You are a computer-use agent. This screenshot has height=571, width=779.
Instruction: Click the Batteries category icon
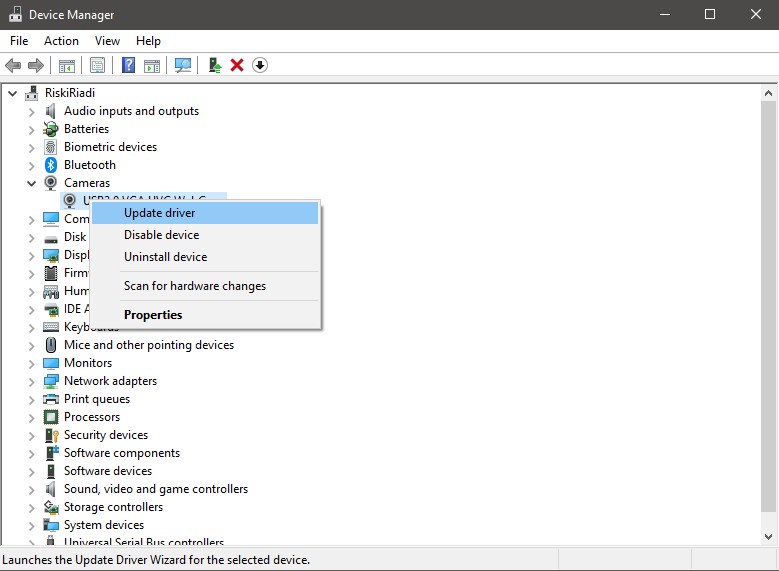(x=51, y=129)
